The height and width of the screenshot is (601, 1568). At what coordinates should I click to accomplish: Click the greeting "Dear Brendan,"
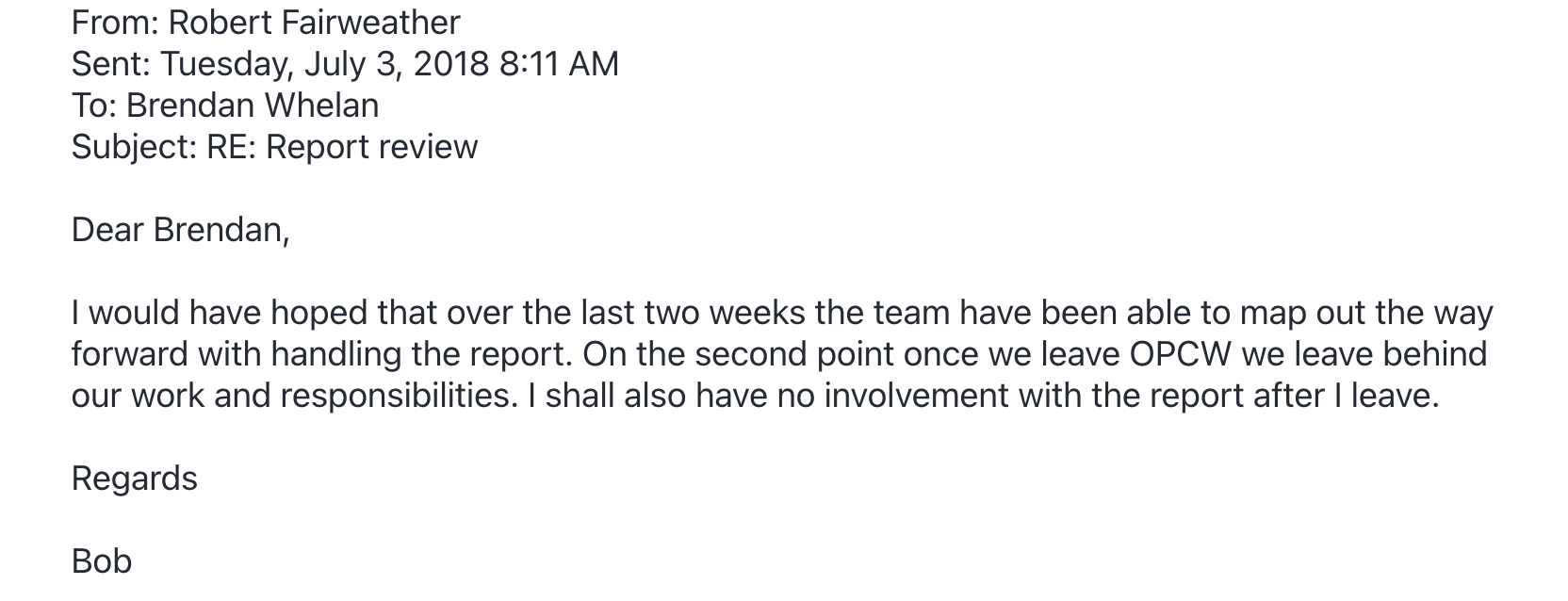(x=180, y=230)
